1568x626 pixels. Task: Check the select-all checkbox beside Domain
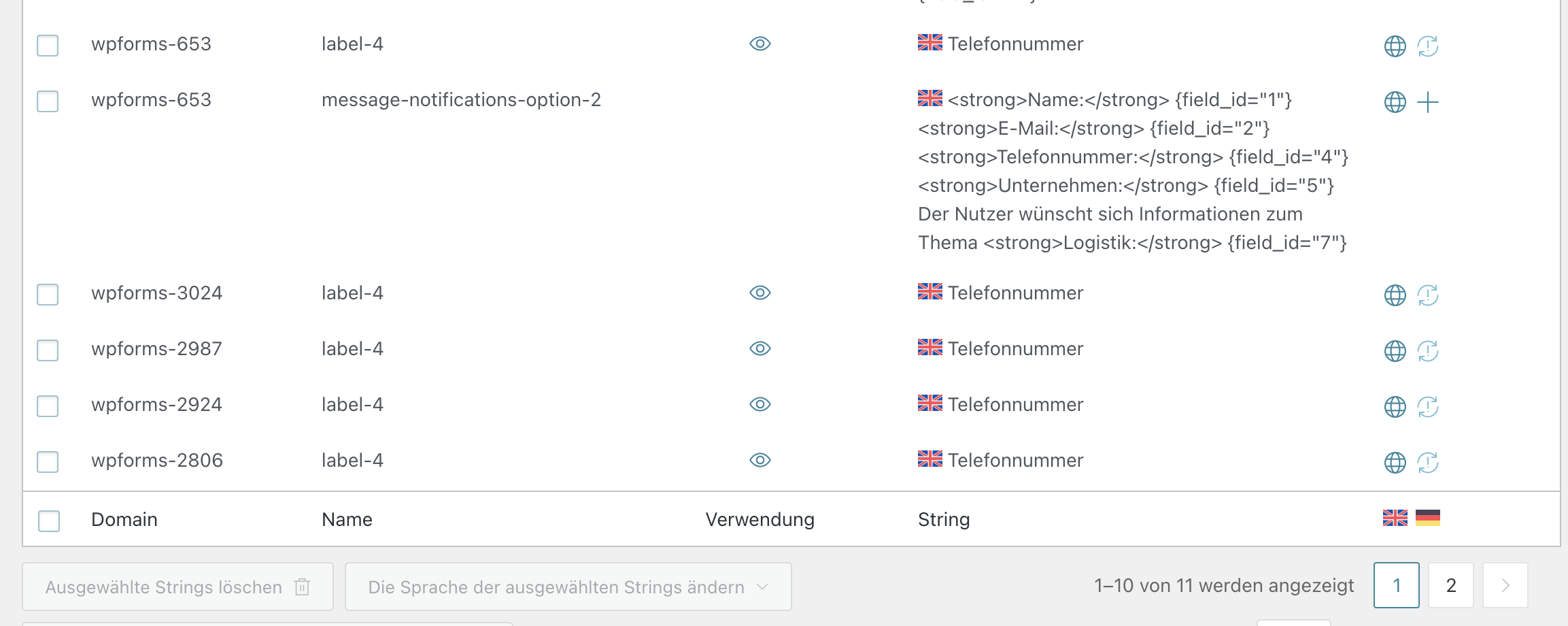(x=49, y=521)
